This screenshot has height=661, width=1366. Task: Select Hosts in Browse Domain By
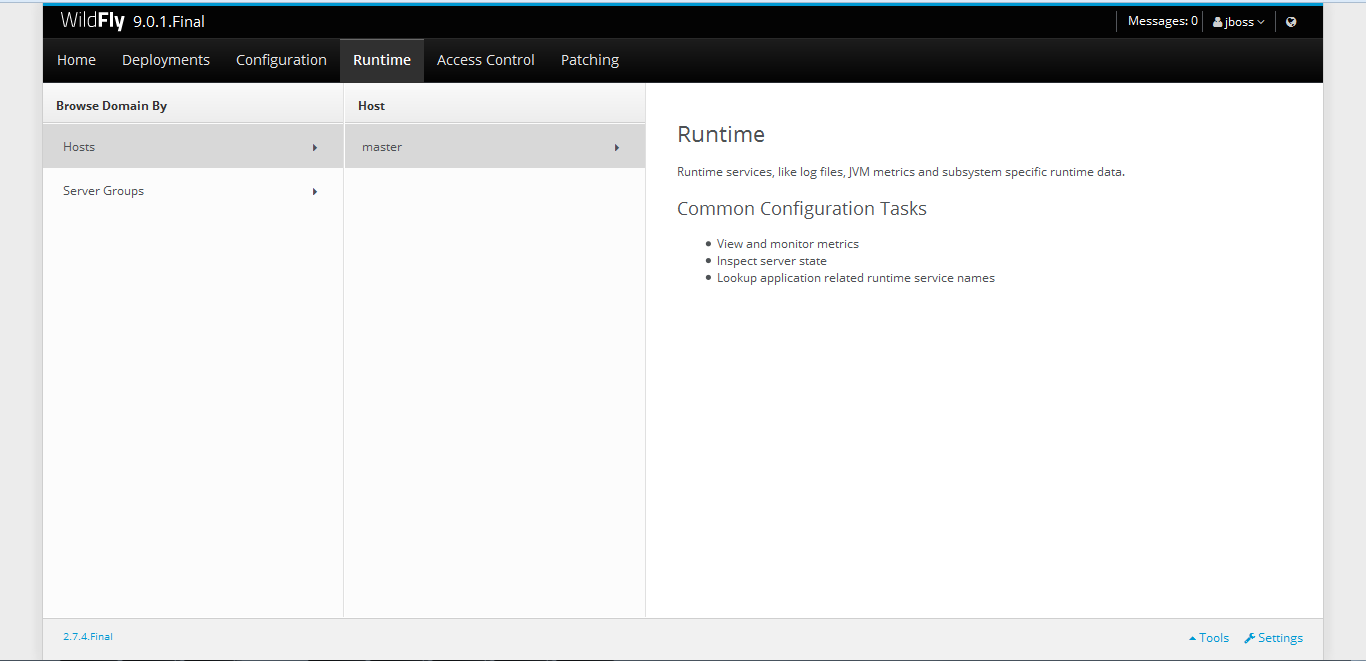point(193,147)
